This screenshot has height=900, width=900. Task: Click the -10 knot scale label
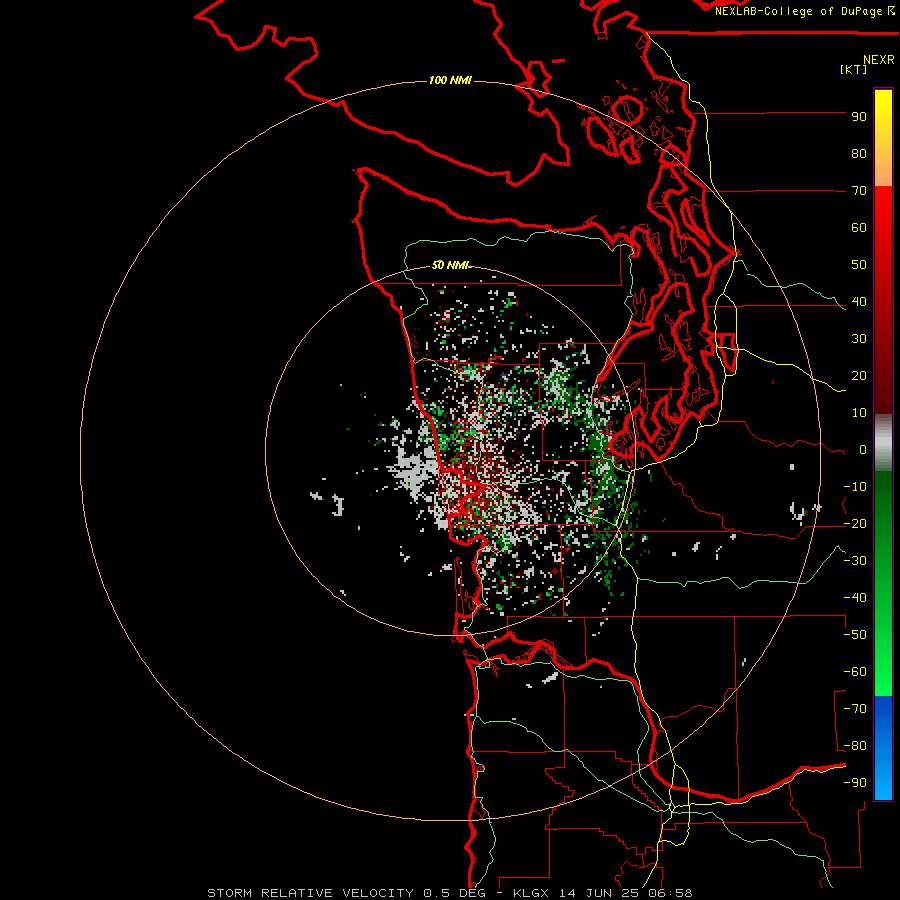855,487
